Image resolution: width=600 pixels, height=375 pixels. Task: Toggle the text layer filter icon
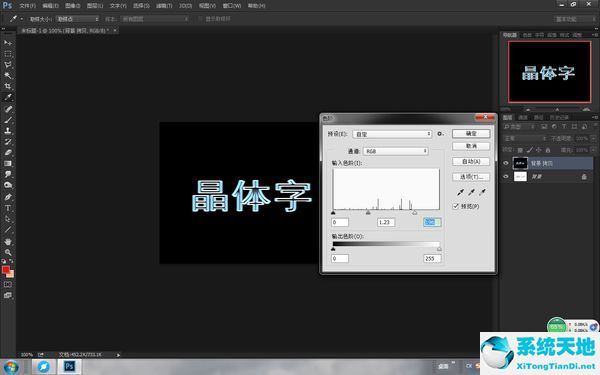[564, 127]
